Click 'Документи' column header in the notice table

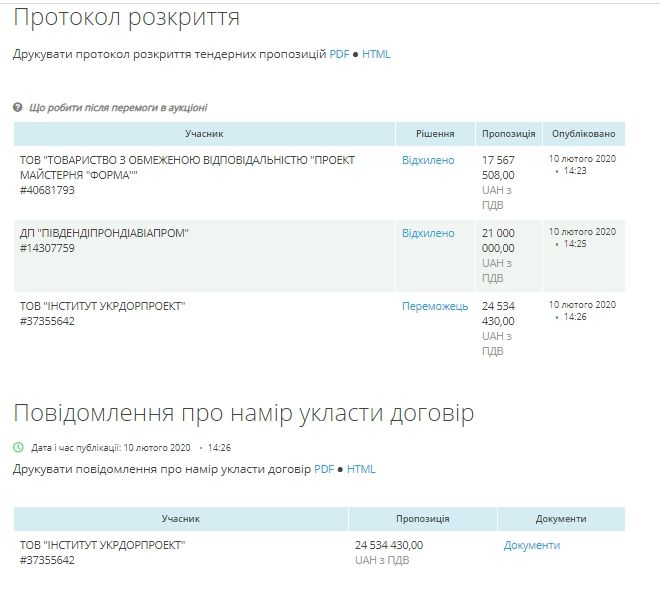click(x=561, y=519)
